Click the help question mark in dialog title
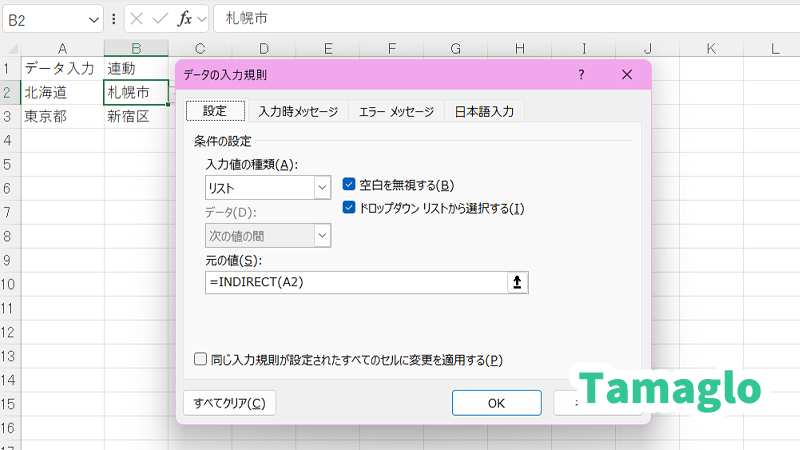The width and height of the screenshot is (800, 450). point(581,75)
